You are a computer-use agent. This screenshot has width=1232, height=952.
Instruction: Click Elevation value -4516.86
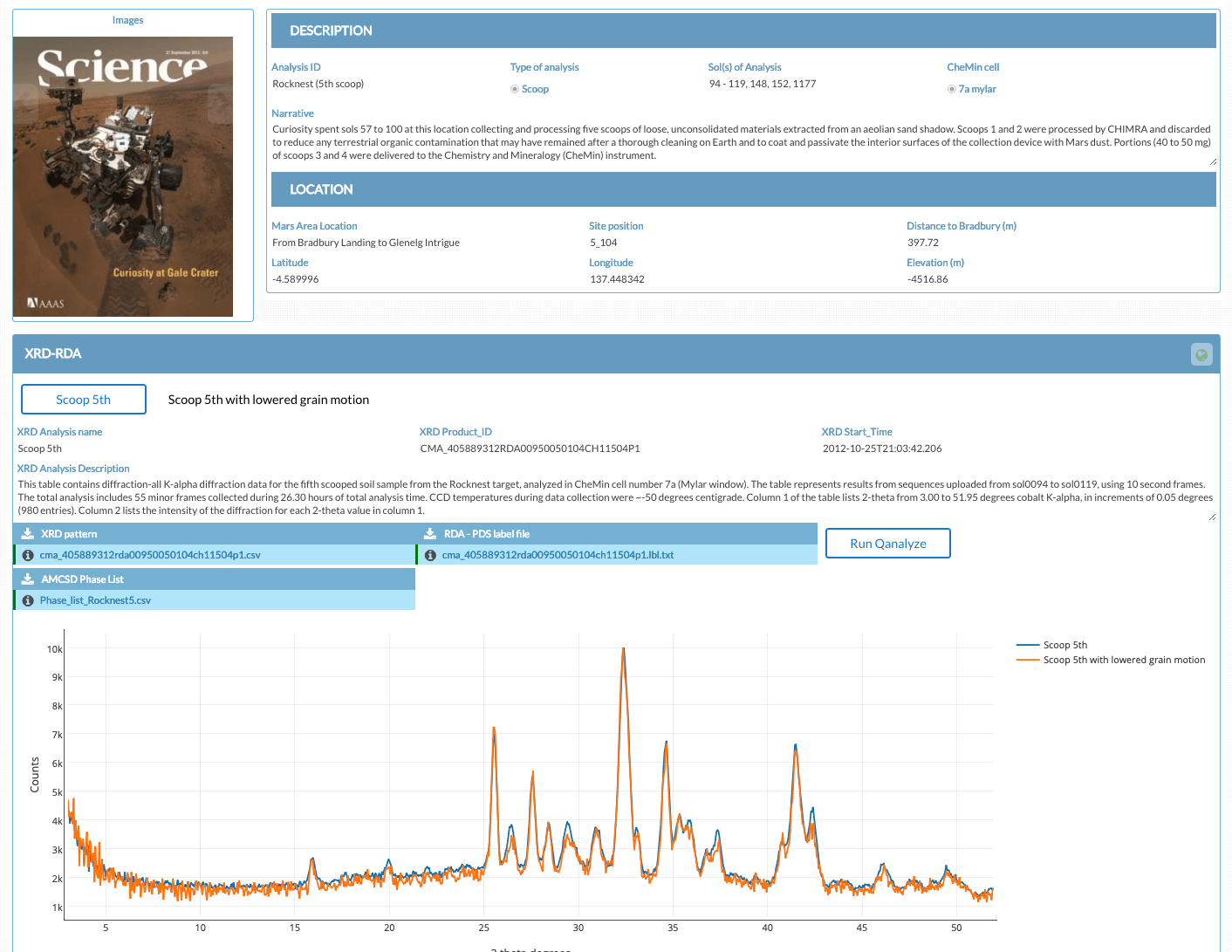[927, 279]
